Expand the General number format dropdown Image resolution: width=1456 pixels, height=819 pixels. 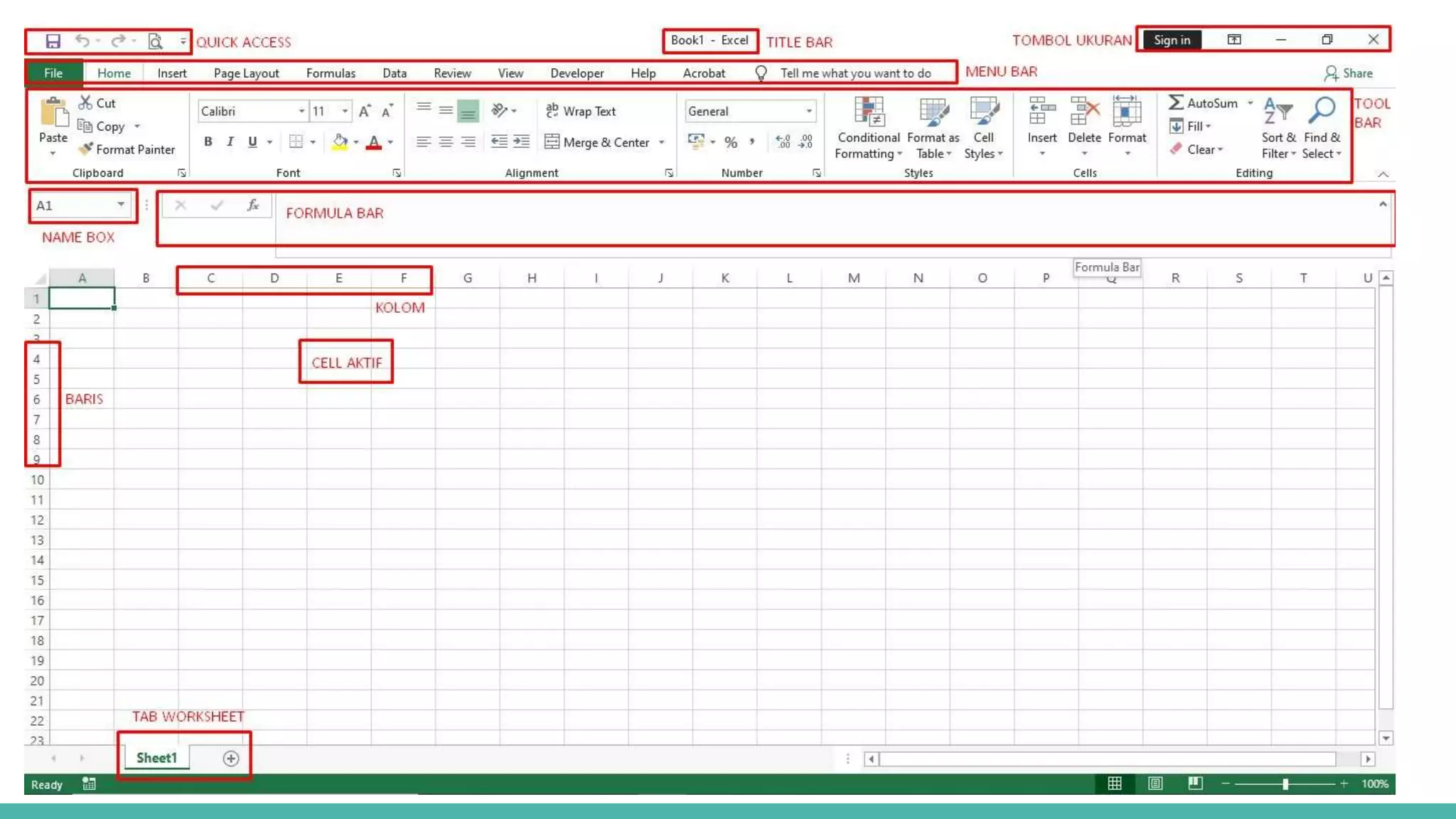tap(808, 111)
